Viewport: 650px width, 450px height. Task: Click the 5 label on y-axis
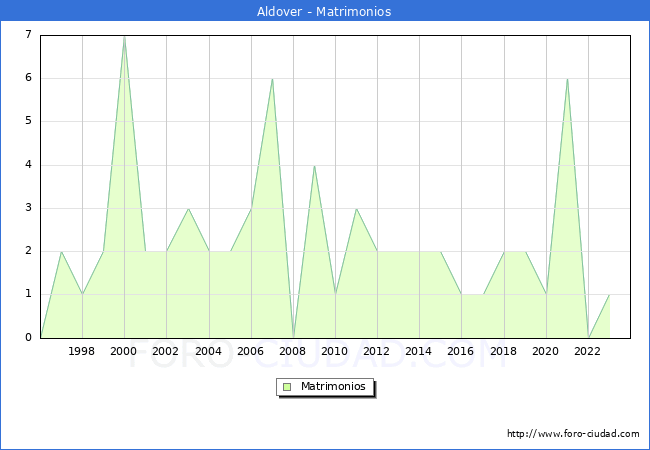tap(28, 121)
